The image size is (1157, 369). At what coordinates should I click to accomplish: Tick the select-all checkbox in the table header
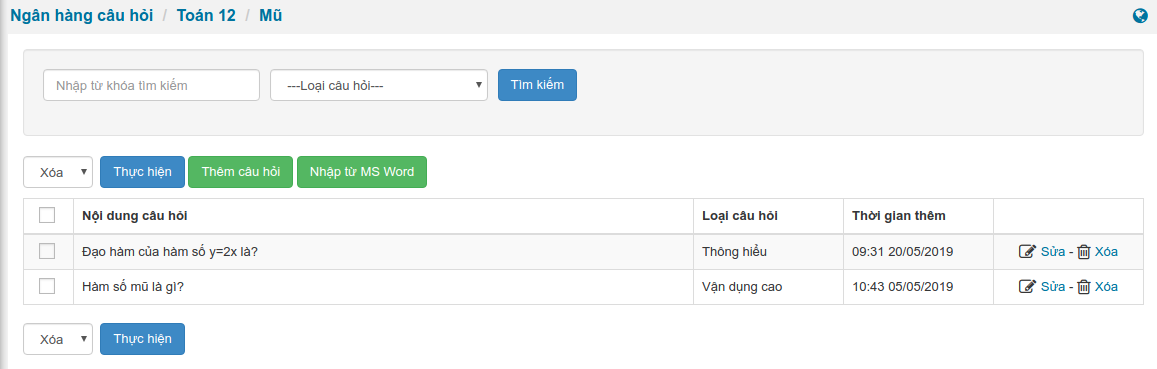click(x=47, y=215)
